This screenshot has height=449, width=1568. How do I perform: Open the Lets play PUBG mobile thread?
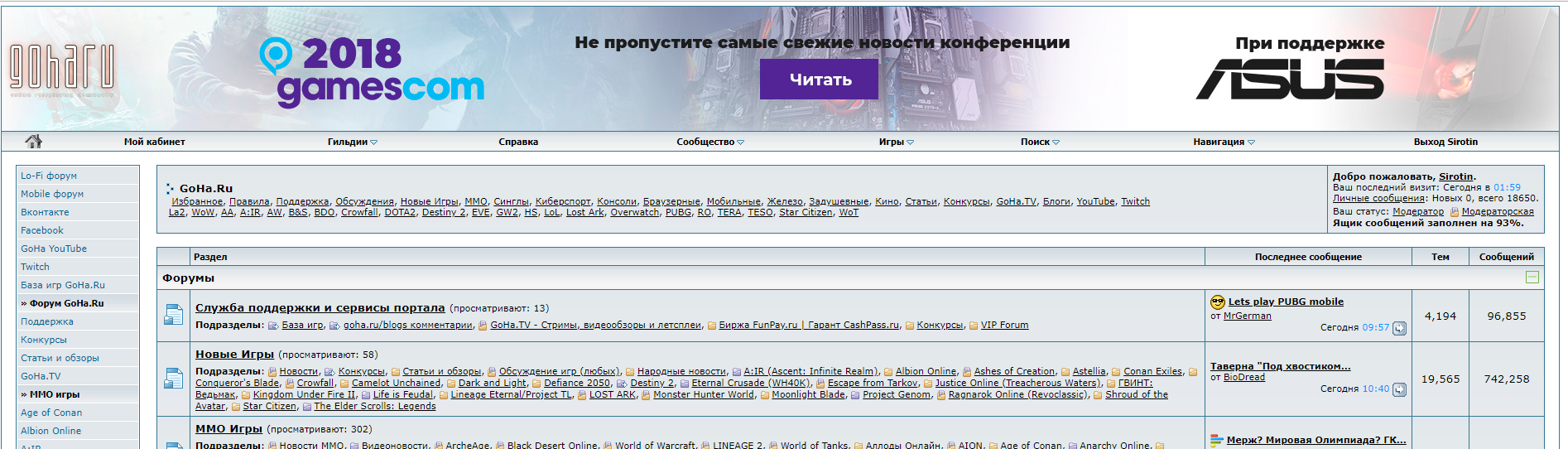1286,302
